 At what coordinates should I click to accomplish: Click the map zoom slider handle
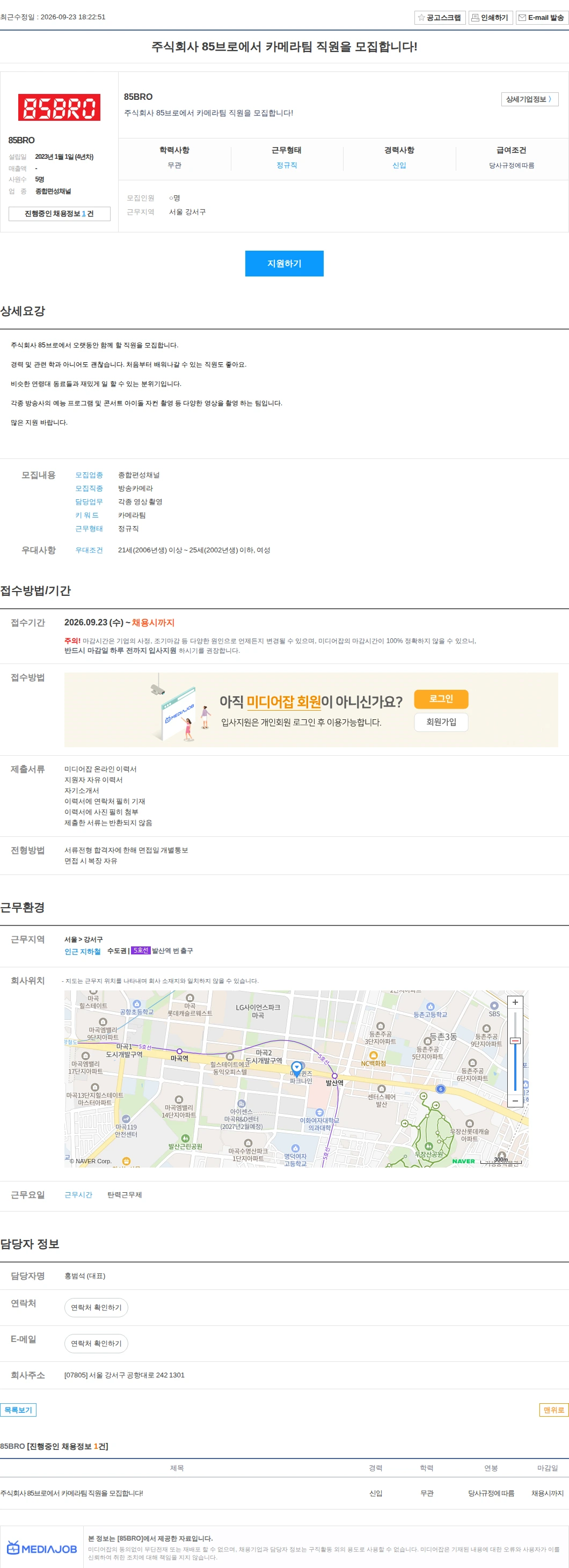[515, 1041]
